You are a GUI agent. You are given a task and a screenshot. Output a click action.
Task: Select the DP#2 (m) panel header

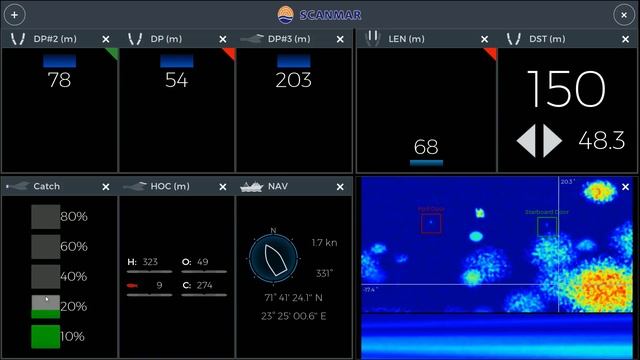pyautogui.click(x=60, y=39)
